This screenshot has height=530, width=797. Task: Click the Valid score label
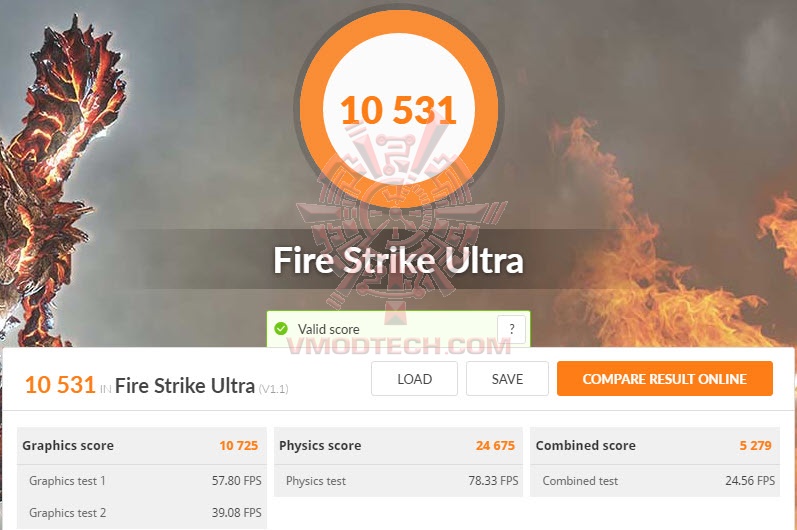[328, 329]
